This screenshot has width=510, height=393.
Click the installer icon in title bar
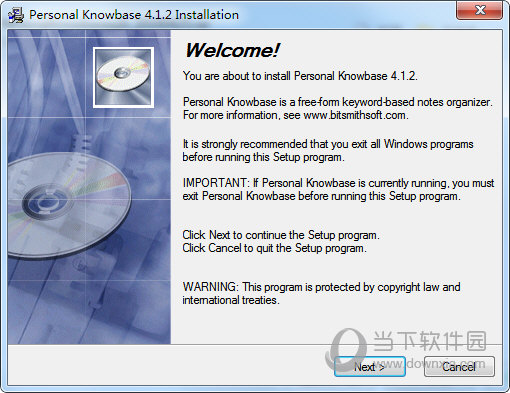[x=16, y=15]
